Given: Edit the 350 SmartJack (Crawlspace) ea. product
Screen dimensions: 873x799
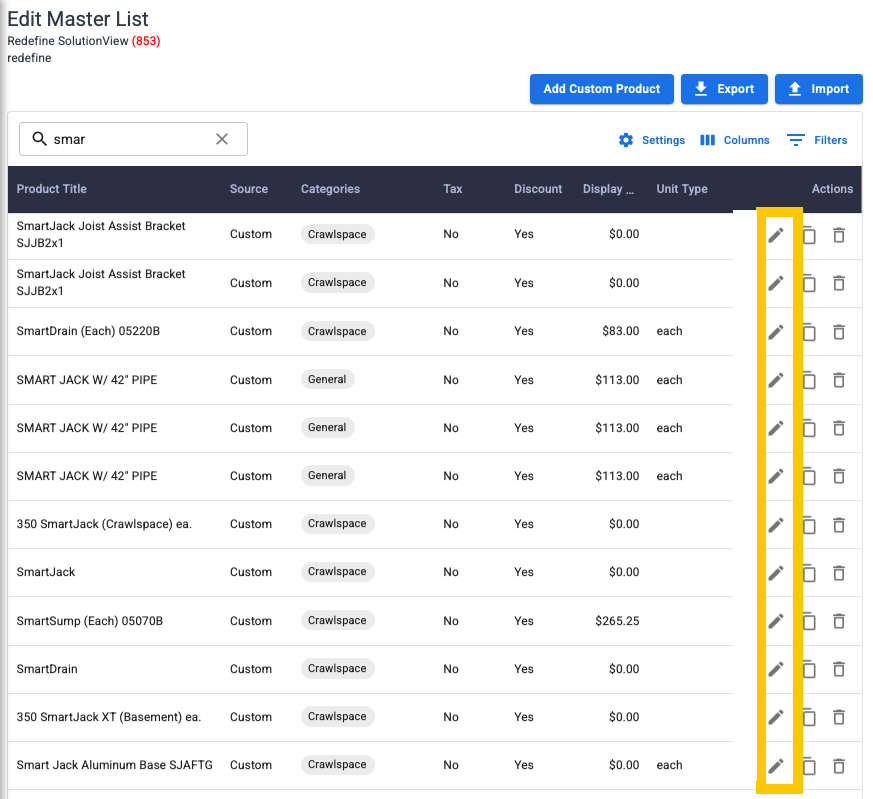Looking at the screenshot, I should click(x=775, y=525).
